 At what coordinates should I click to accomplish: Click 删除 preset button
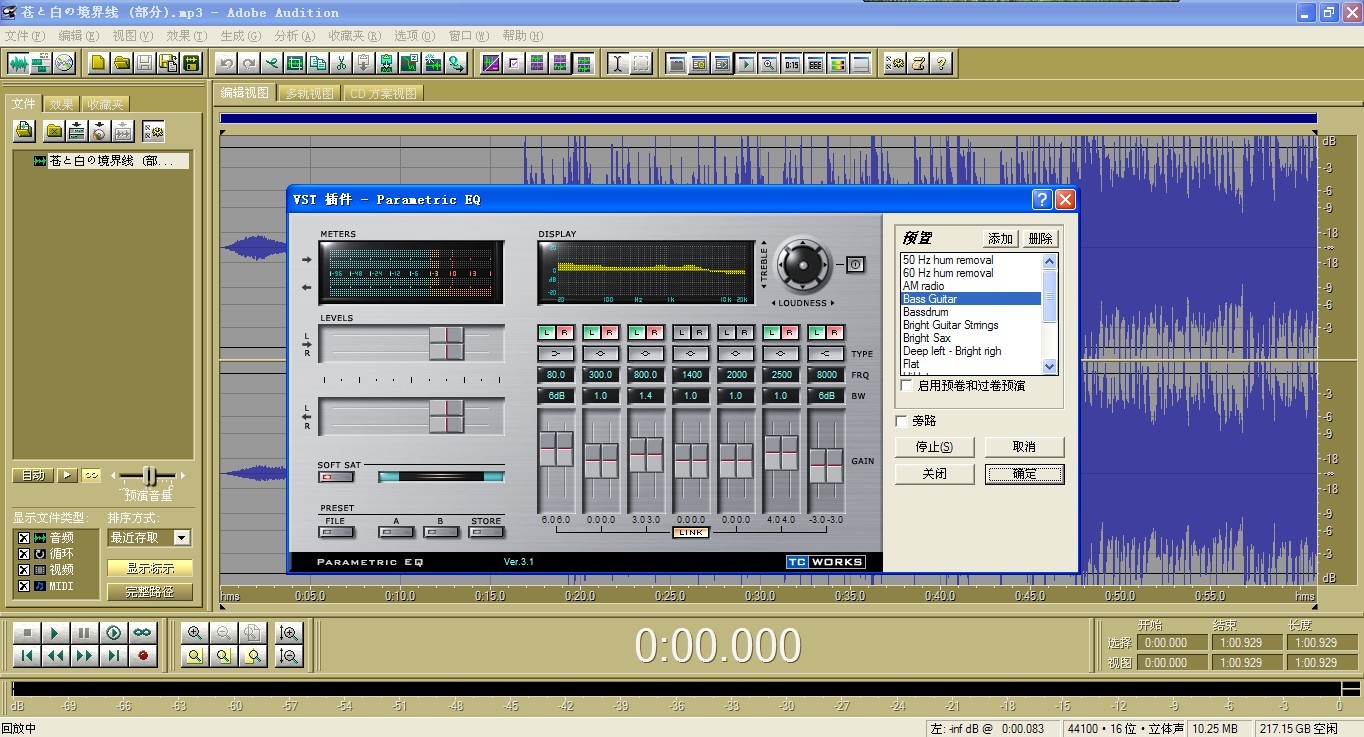coord(1040,238)
